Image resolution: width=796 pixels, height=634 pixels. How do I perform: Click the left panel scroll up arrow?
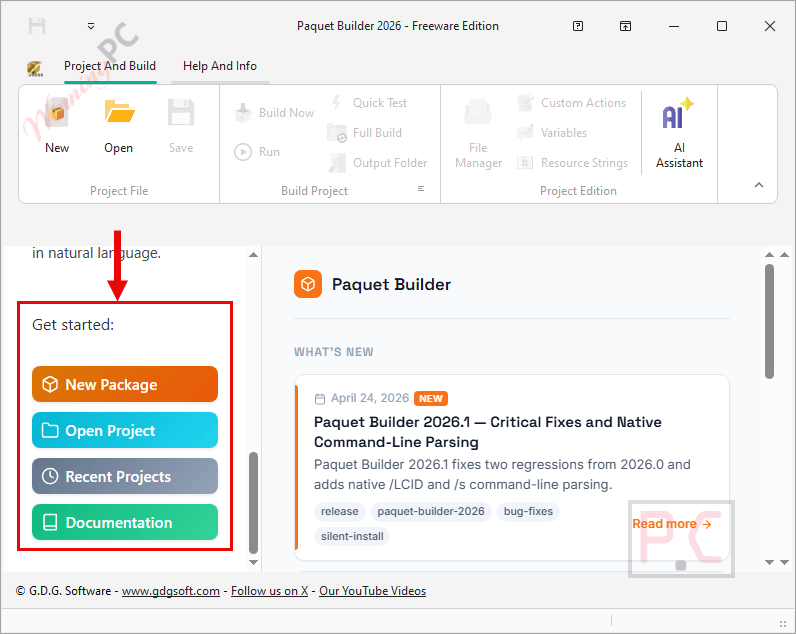tap(253, 255)
